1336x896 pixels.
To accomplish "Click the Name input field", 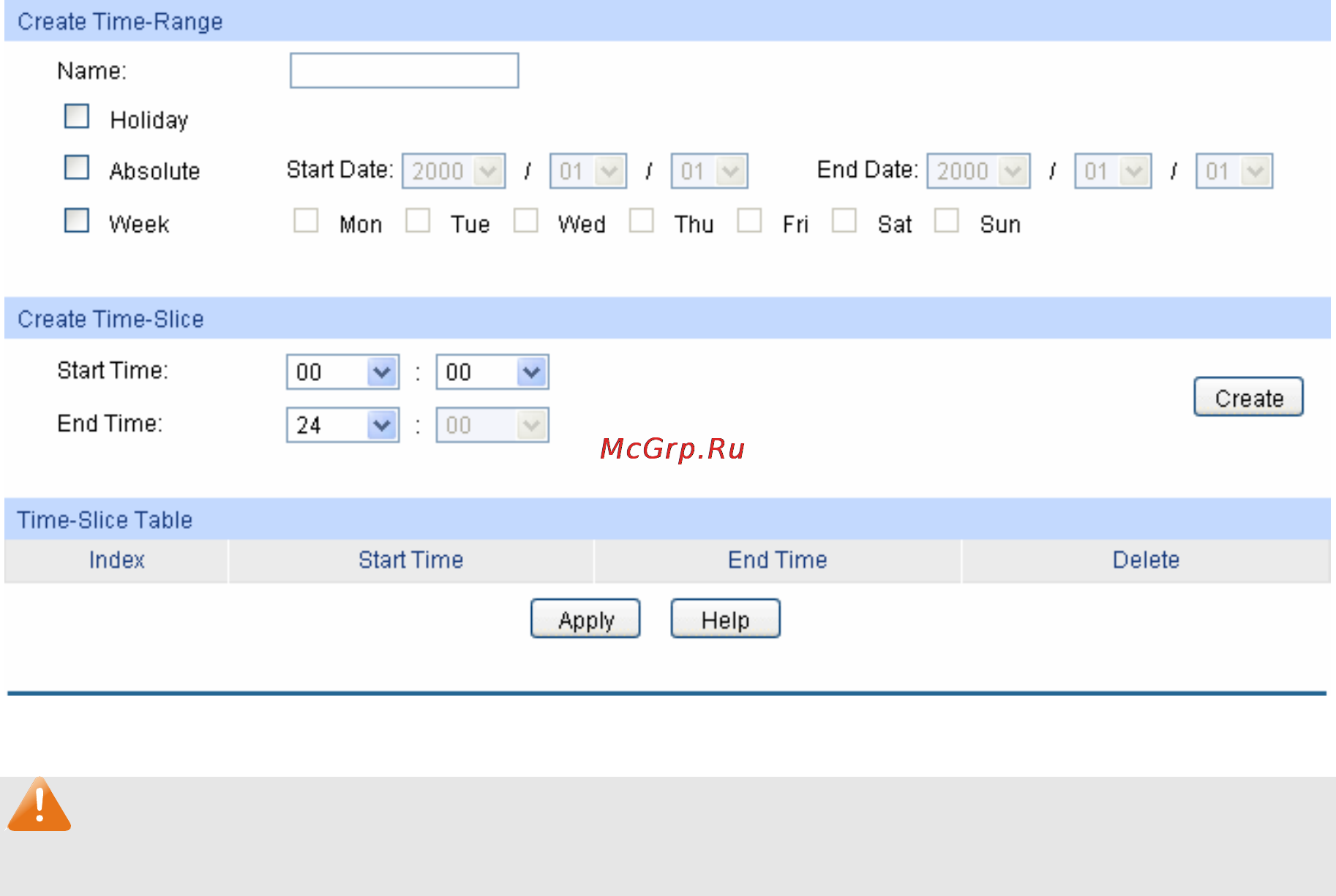I will 404,70.
